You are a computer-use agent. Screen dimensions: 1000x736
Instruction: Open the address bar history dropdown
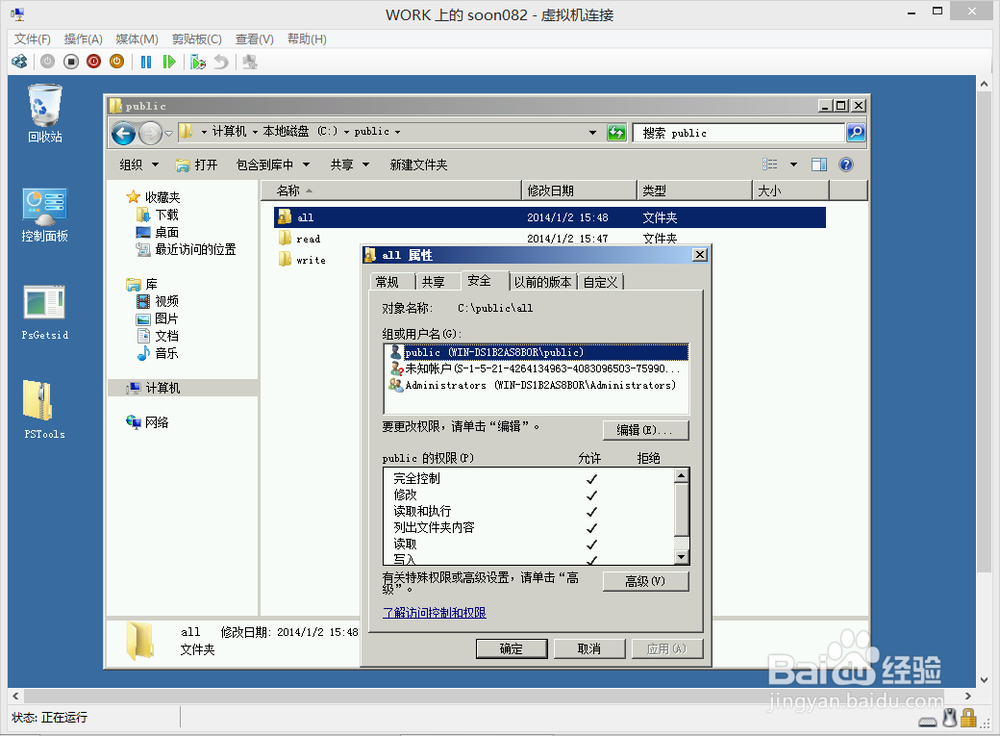(592, 133)
